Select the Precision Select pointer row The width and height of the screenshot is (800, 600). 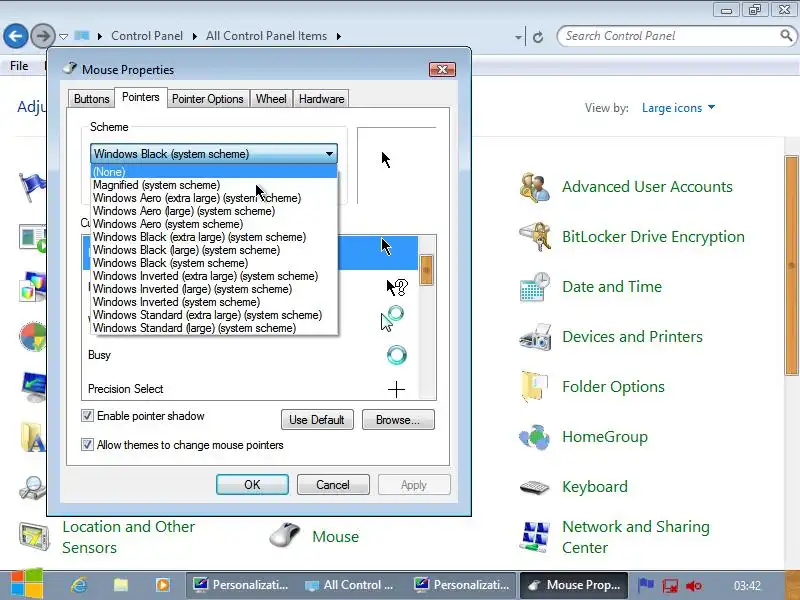tap(250, 389)
